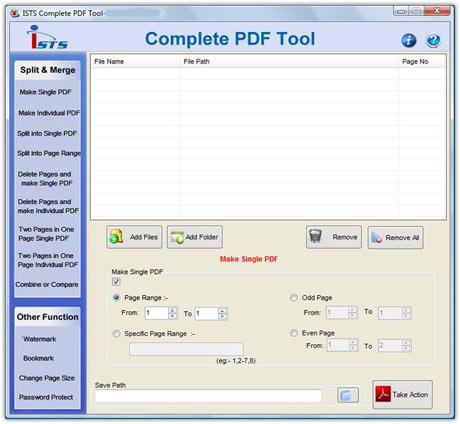This screenshot has width=460, height=424.
Task: Open help via question mark icon
Action: click(433, 40)
